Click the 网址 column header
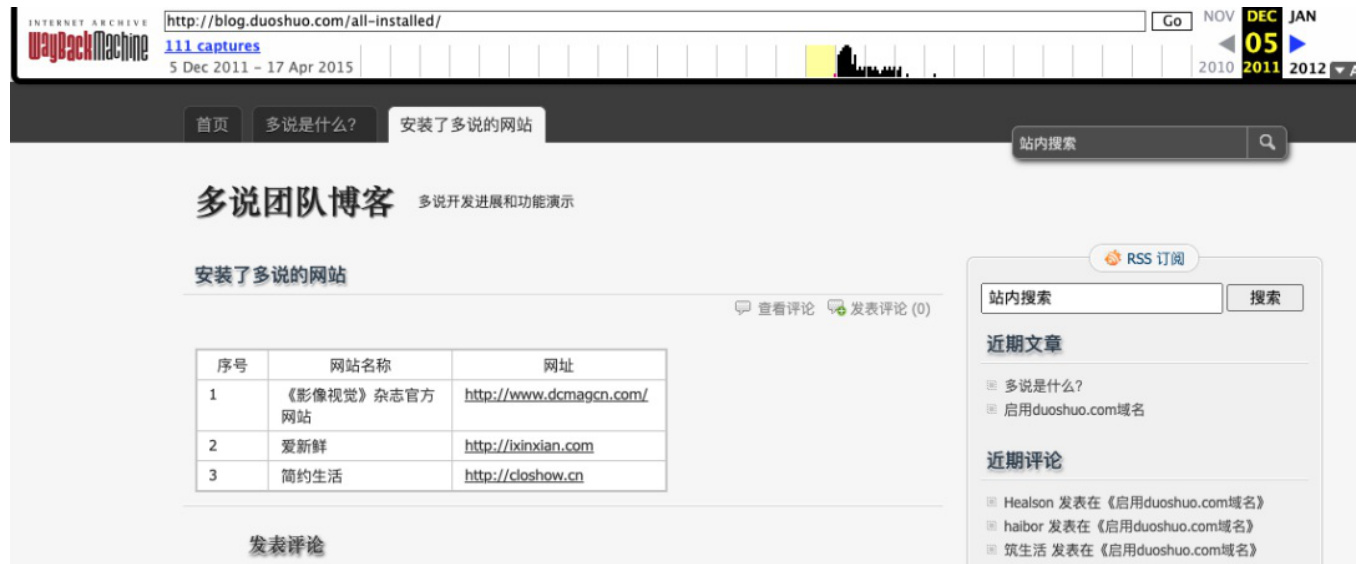This screenshot has height=564, width=1359. 559,365
